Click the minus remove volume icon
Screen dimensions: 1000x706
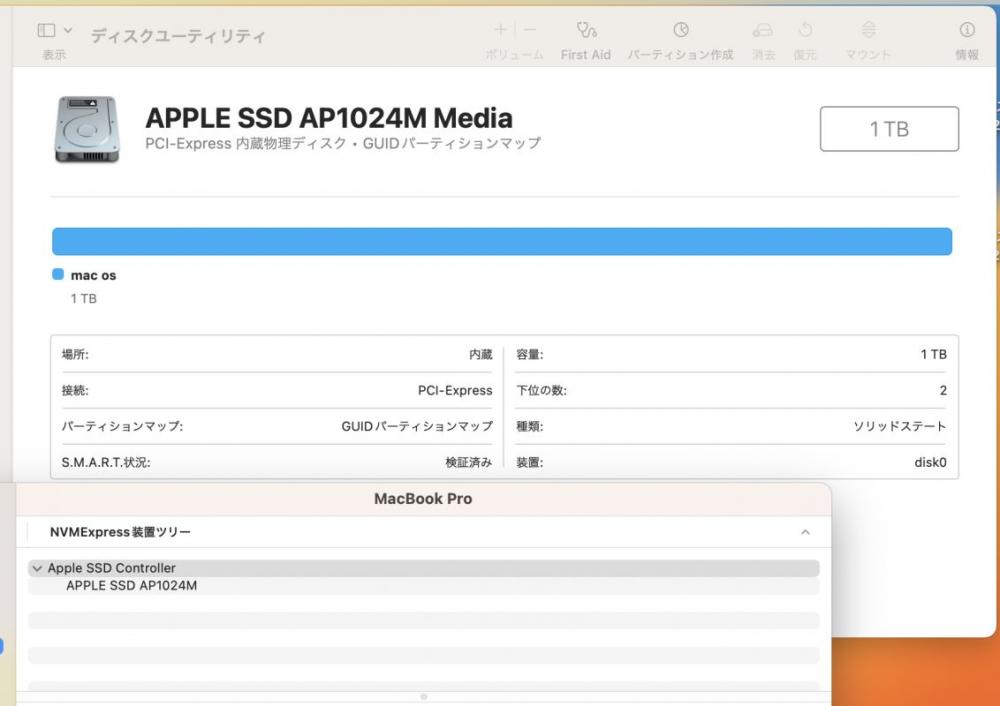(530, 30)
